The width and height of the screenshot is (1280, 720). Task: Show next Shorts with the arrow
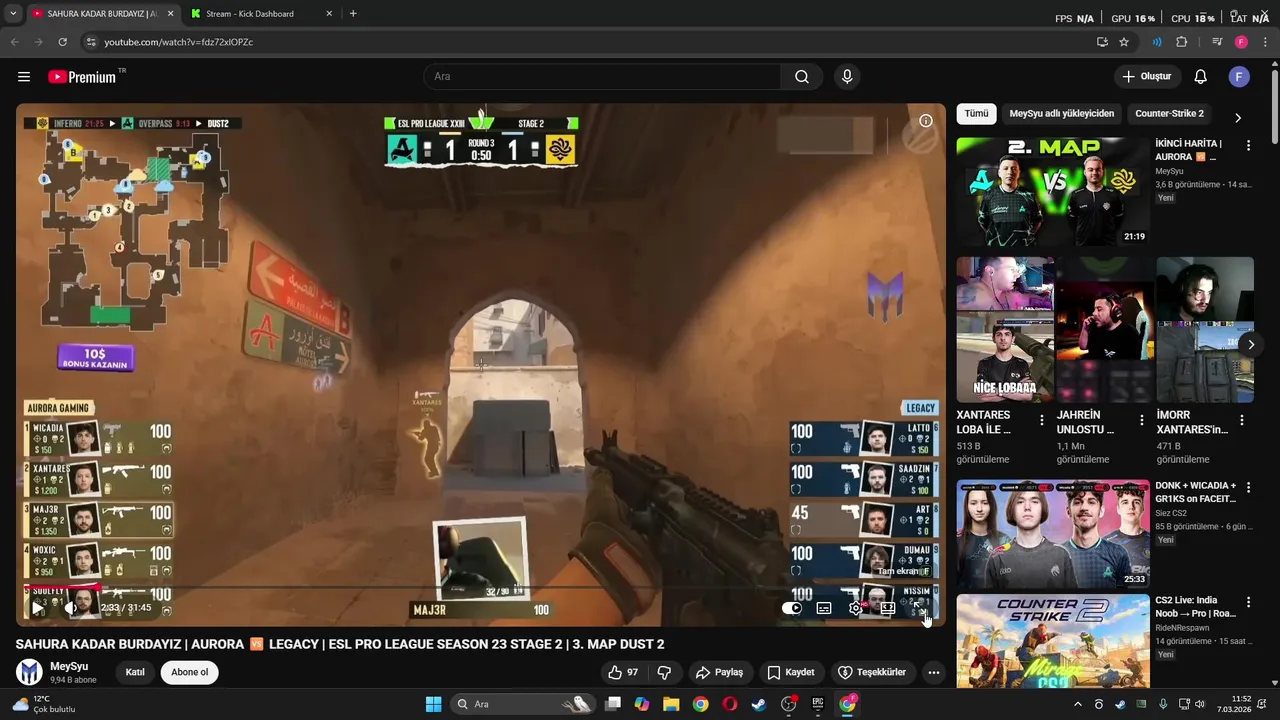(1251, 345)
